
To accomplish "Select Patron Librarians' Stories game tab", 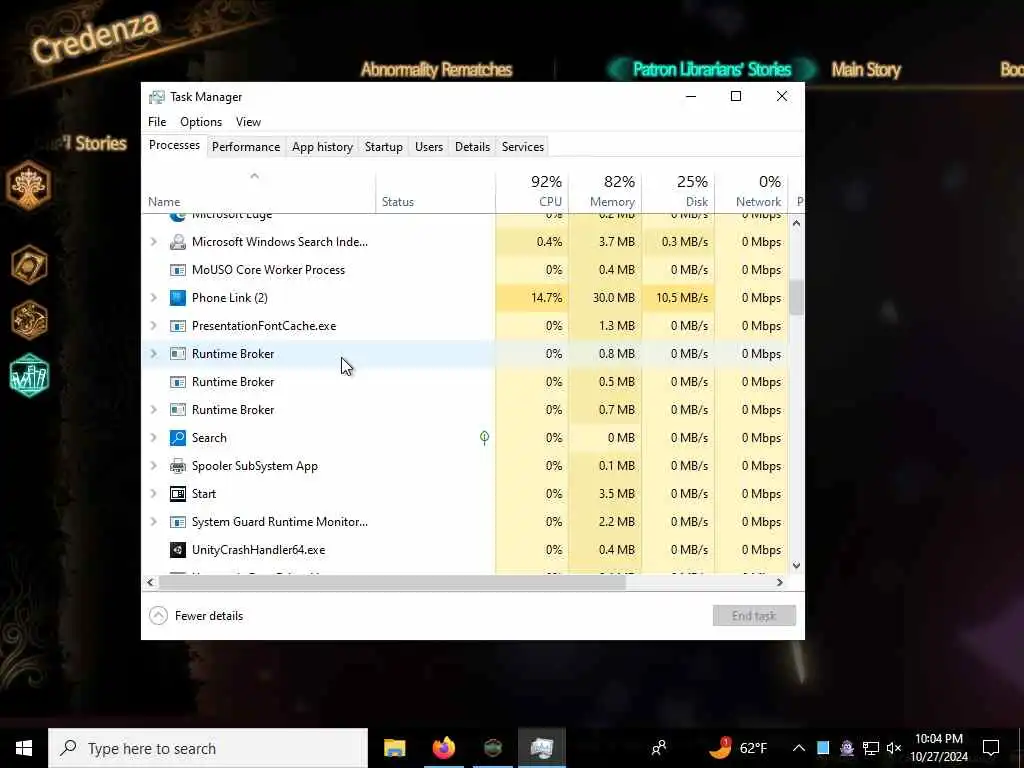I will point(712,69).
